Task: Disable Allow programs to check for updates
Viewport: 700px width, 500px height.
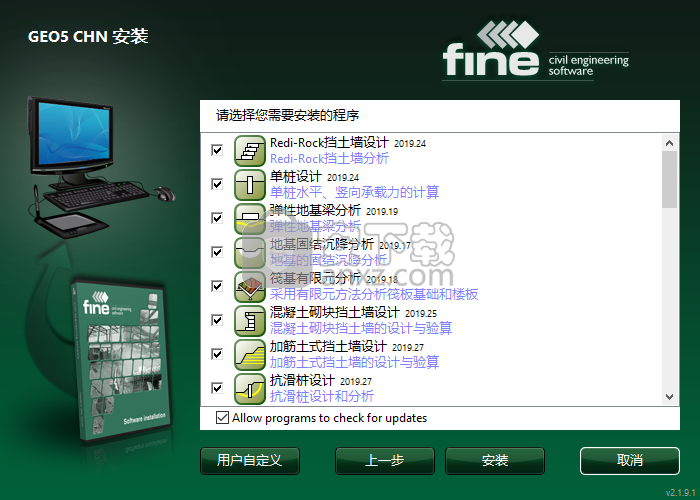Action: [222, 418]
